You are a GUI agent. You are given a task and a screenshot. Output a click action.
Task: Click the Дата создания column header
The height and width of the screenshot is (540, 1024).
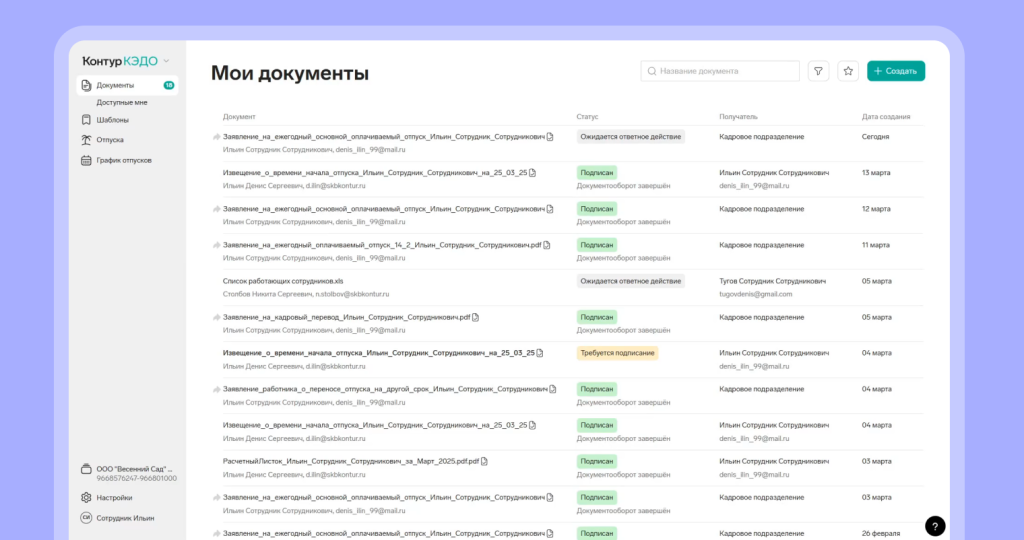click(886, 117)
